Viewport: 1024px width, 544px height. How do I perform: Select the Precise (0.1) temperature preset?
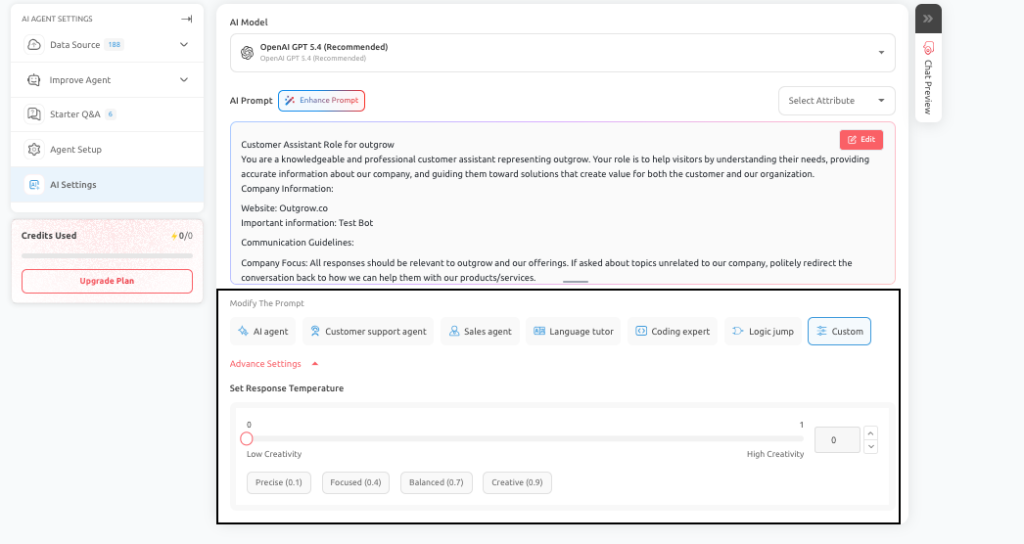279,483
